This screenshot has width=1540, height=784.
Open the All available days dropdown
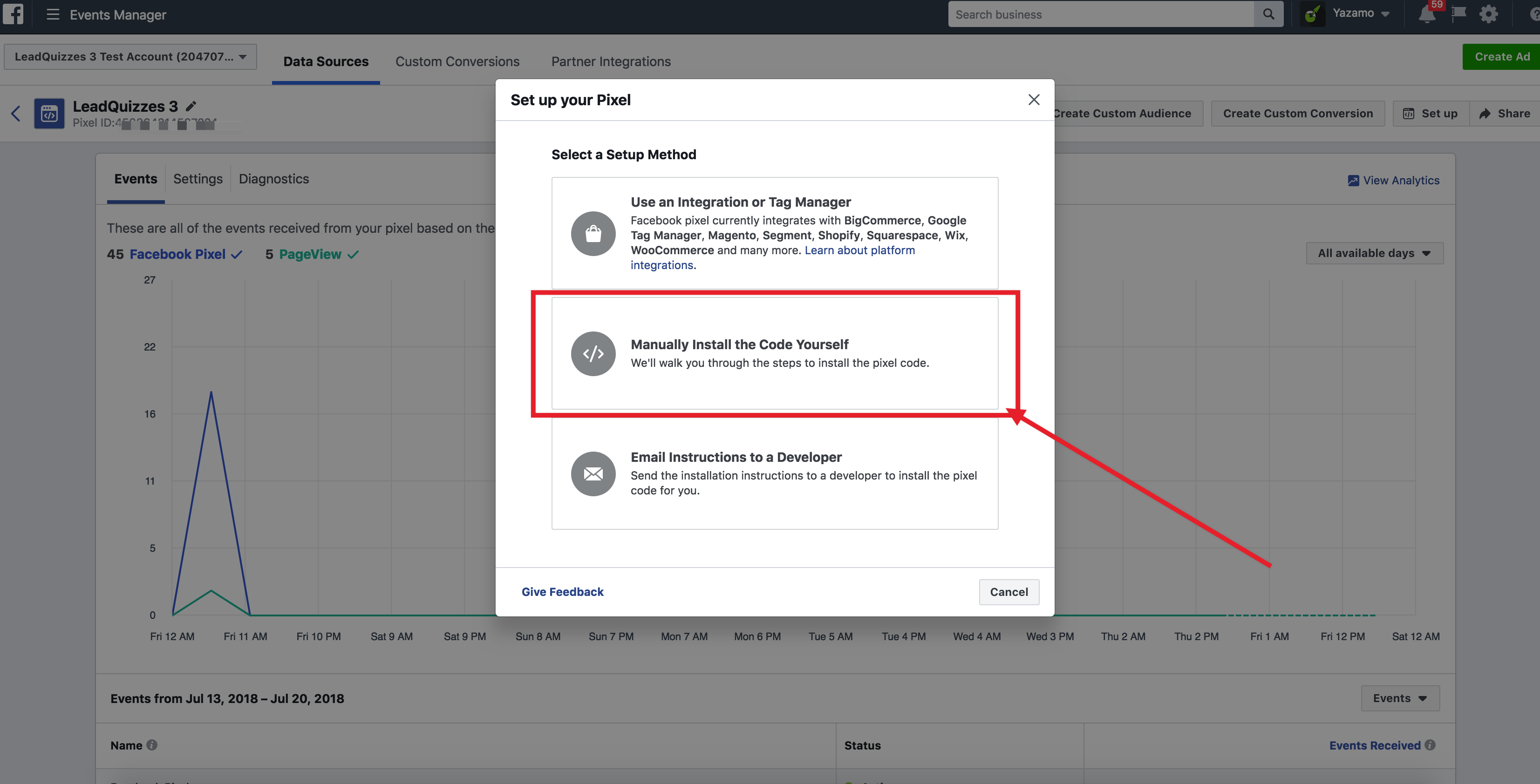pyautogui.click(x=1375, y=253)
